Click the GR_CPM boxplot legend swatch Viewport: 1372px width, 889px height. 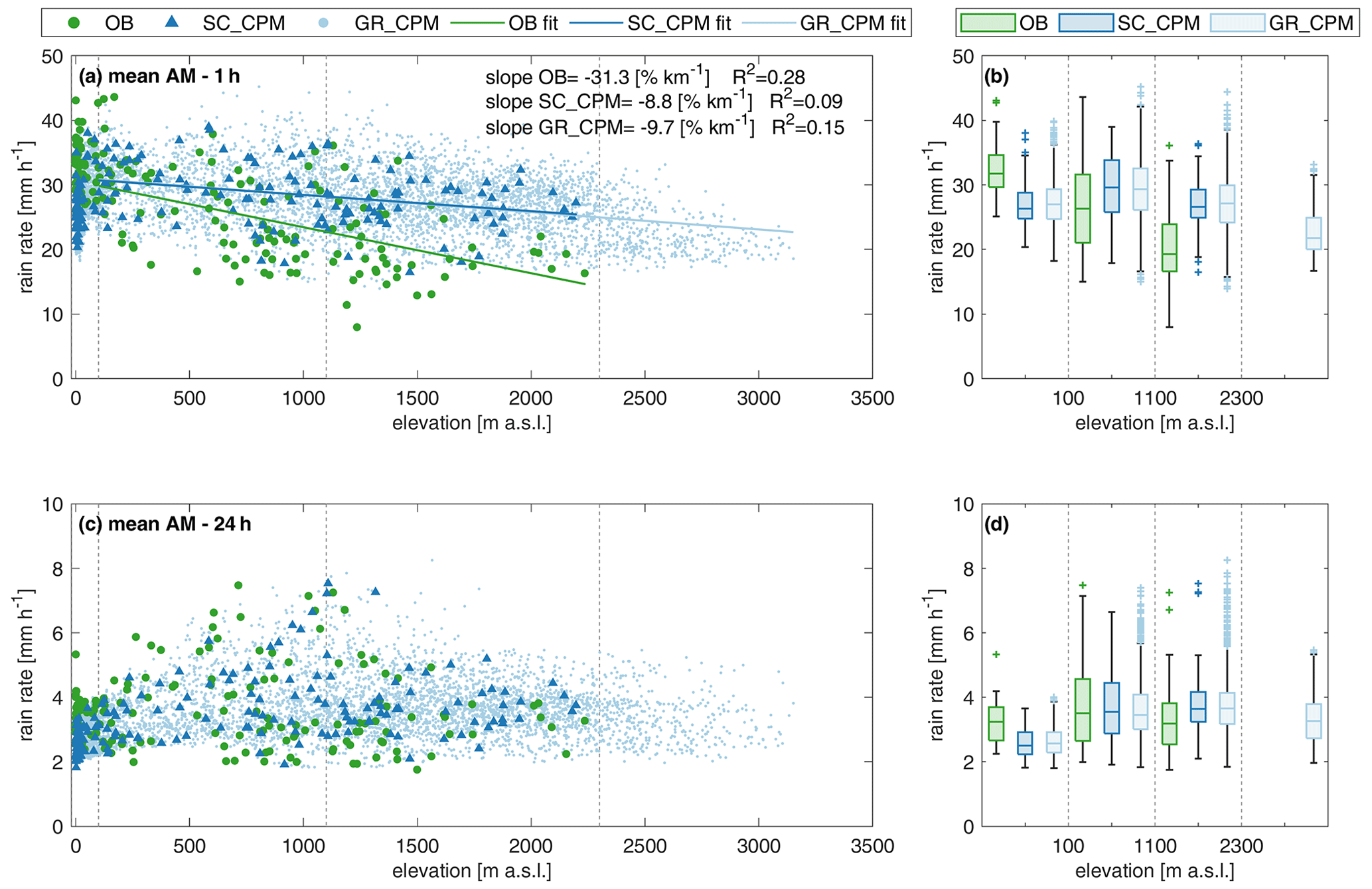pos(1237,23)
